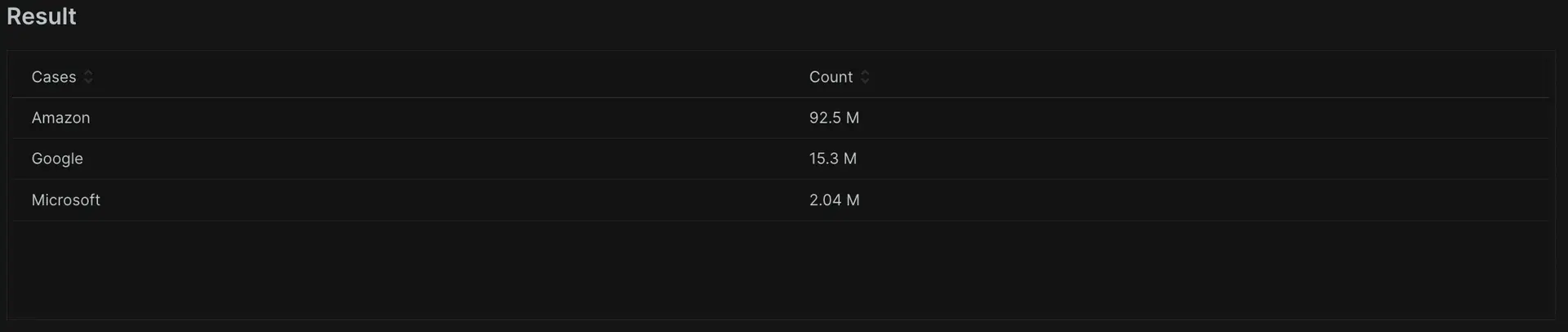Image resolution: width=1568 pixels, height=332 pixels.
Task: Click the Count column header label
Action: pos(831,77)
